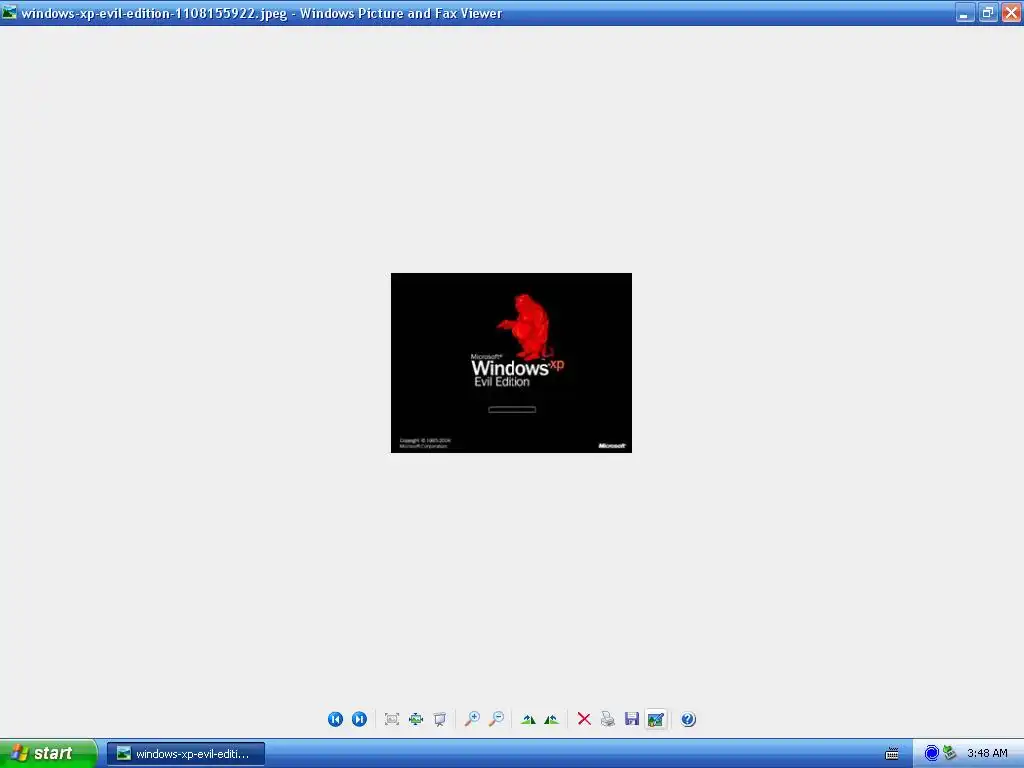Click the Windows XP Evil Edition picture
The height and width of the screenshot is (768, 1024).
coord(511,362)
